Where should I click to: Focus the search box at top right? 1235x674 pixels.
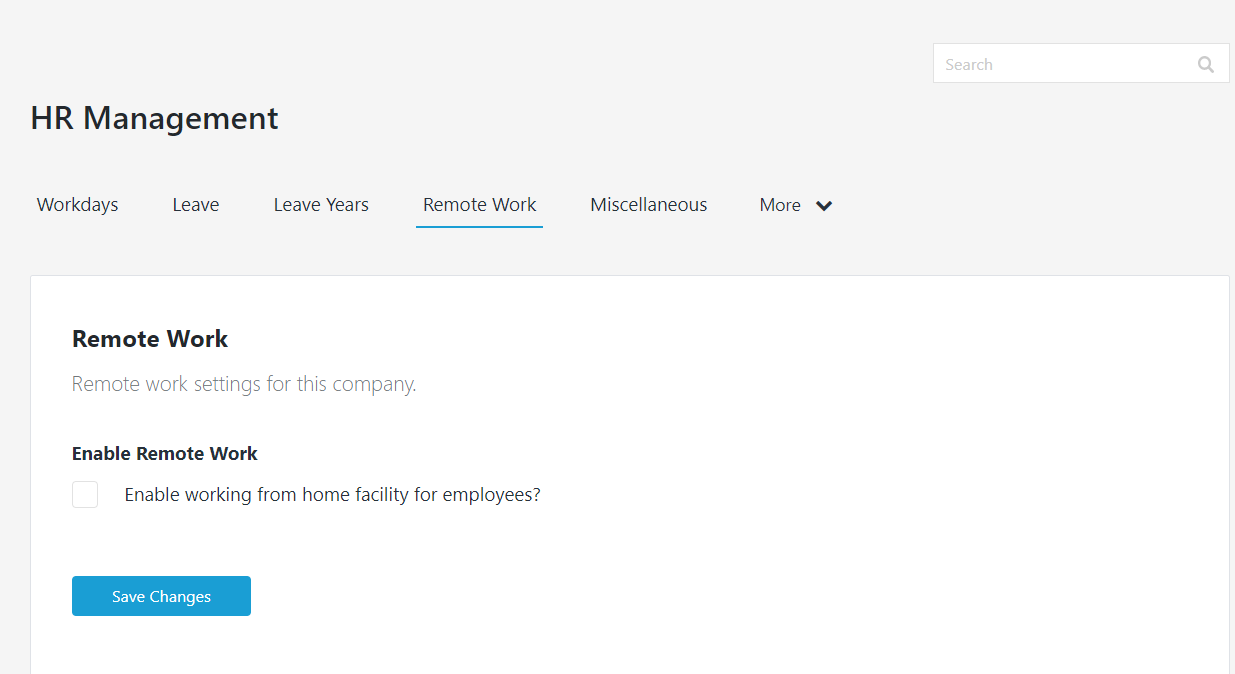(1060, 63)
